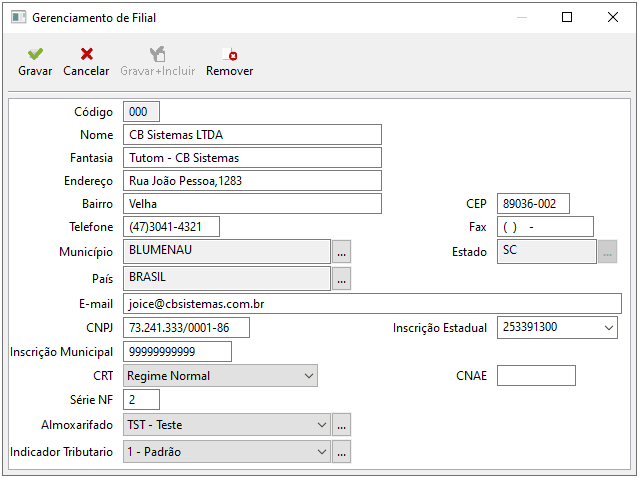Open the País lookup ellipsis button
The height and width of the screenshot is (478, 639).
click(x=342, y=279)
